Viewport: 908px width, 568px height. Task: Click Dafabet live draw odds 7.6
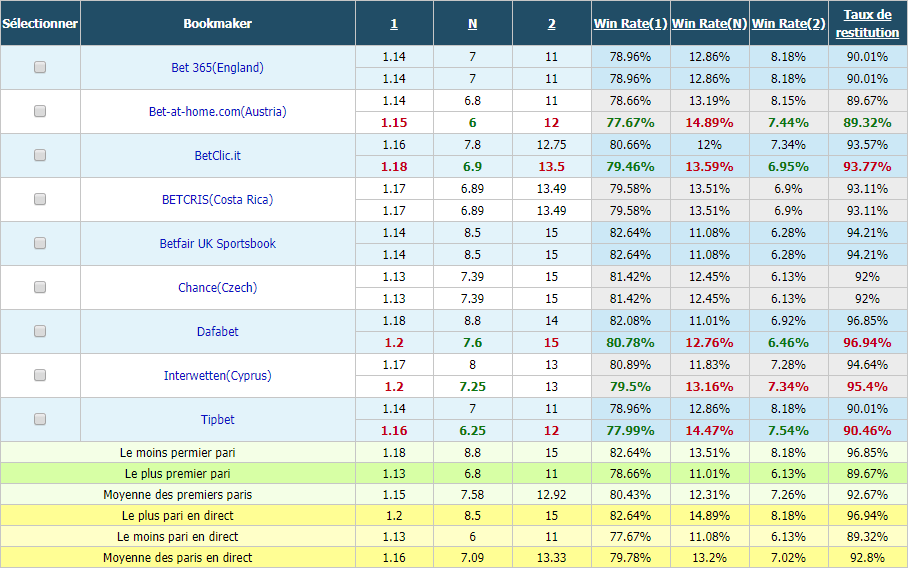click(x=473, y=343)
